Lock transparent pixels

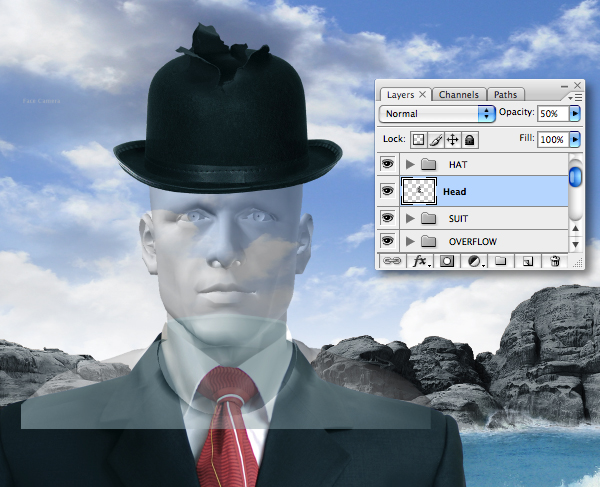coord(418,140)
